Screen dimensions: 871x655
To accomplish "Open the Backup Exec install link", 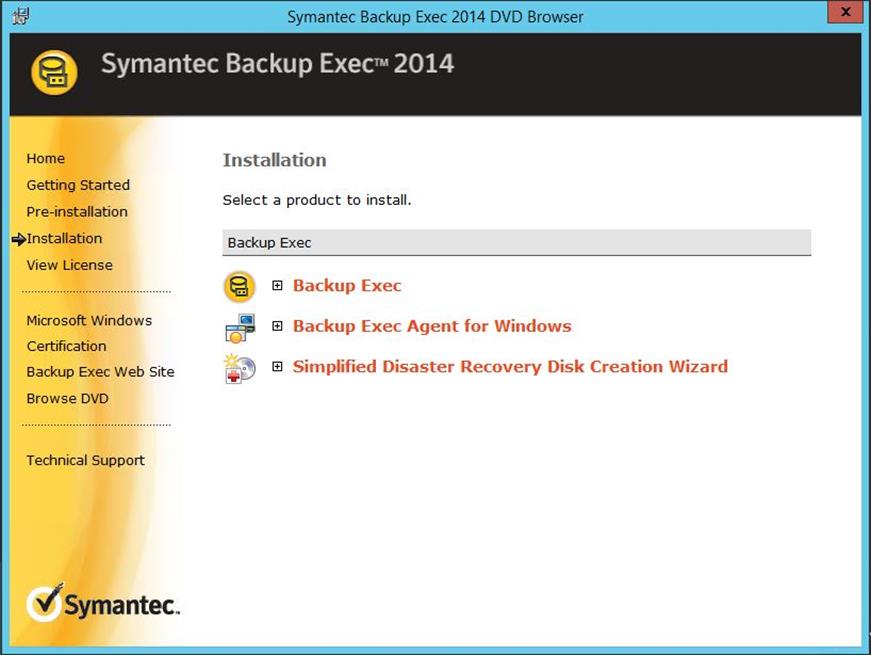I will click(x=347, y=286).
